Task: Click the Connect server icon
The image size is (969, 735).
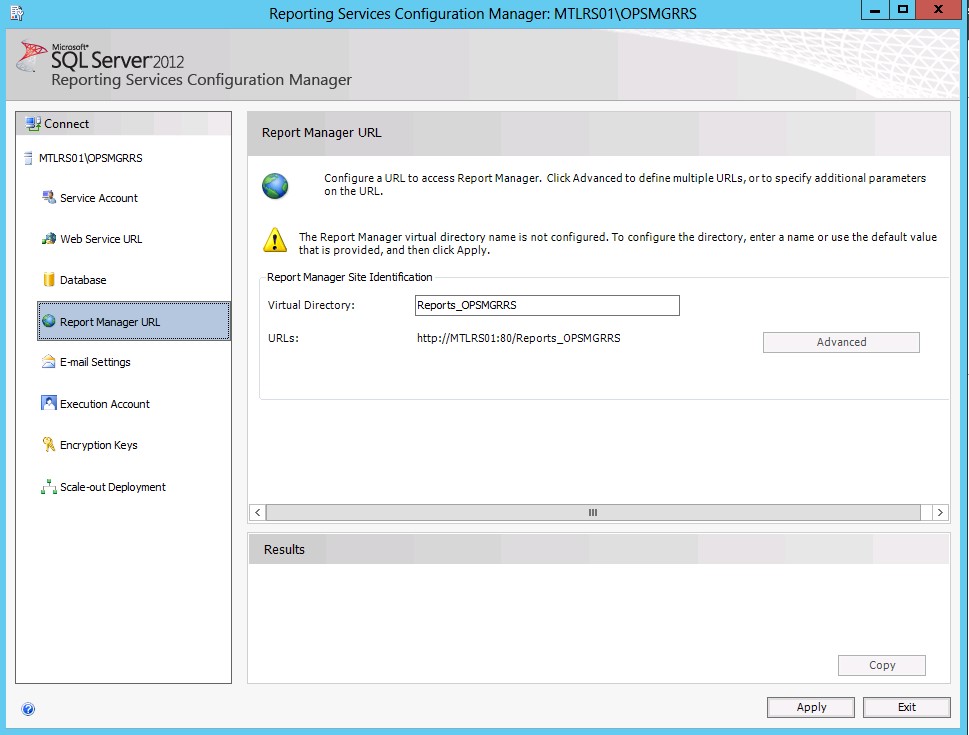Action: click(33, 124)
